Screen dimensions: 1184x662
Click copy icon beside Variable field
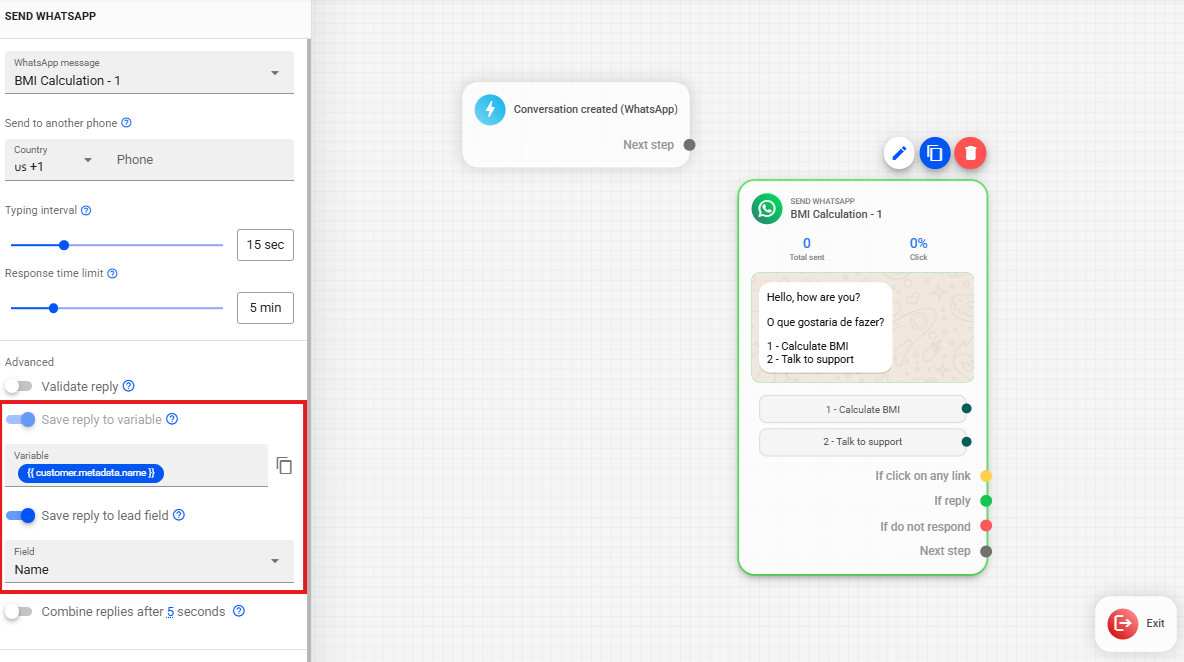pos(284,466)
